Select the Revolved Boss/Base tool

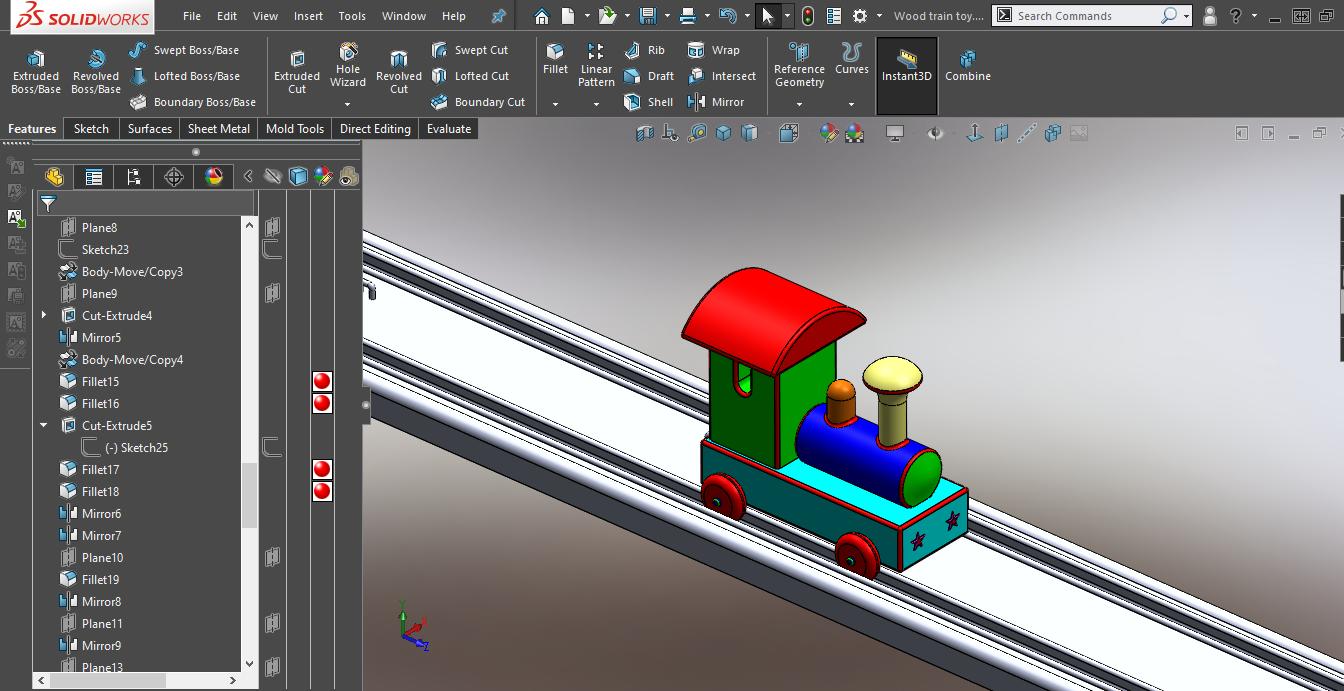pos(96,71)
